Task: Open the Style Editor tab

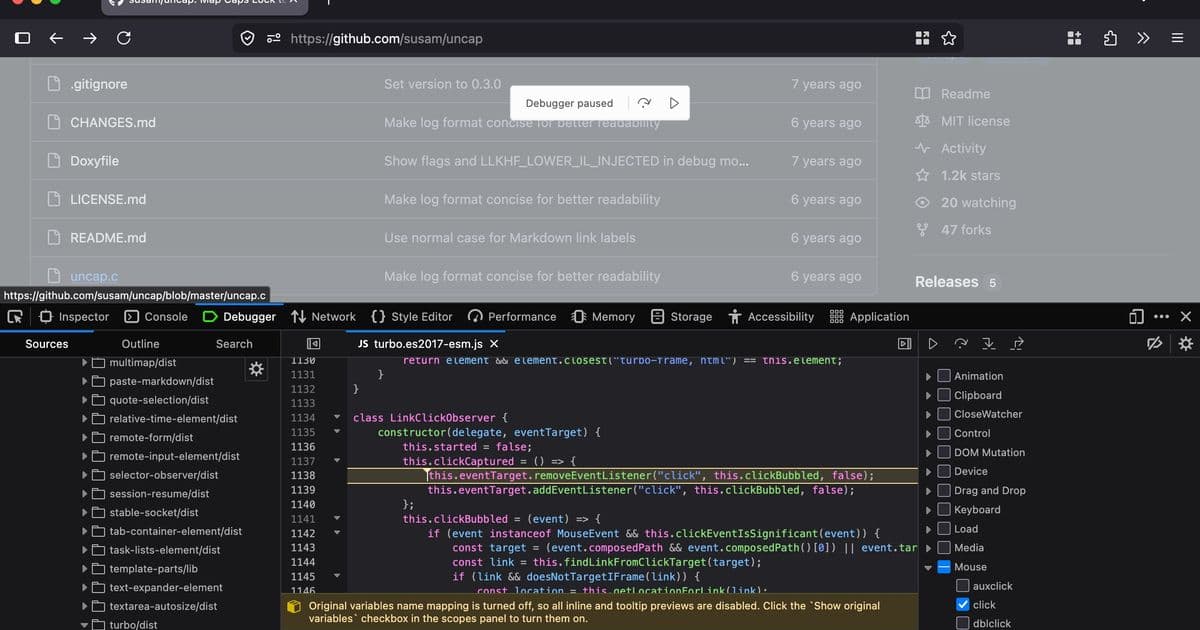Action: pos(412,317)
